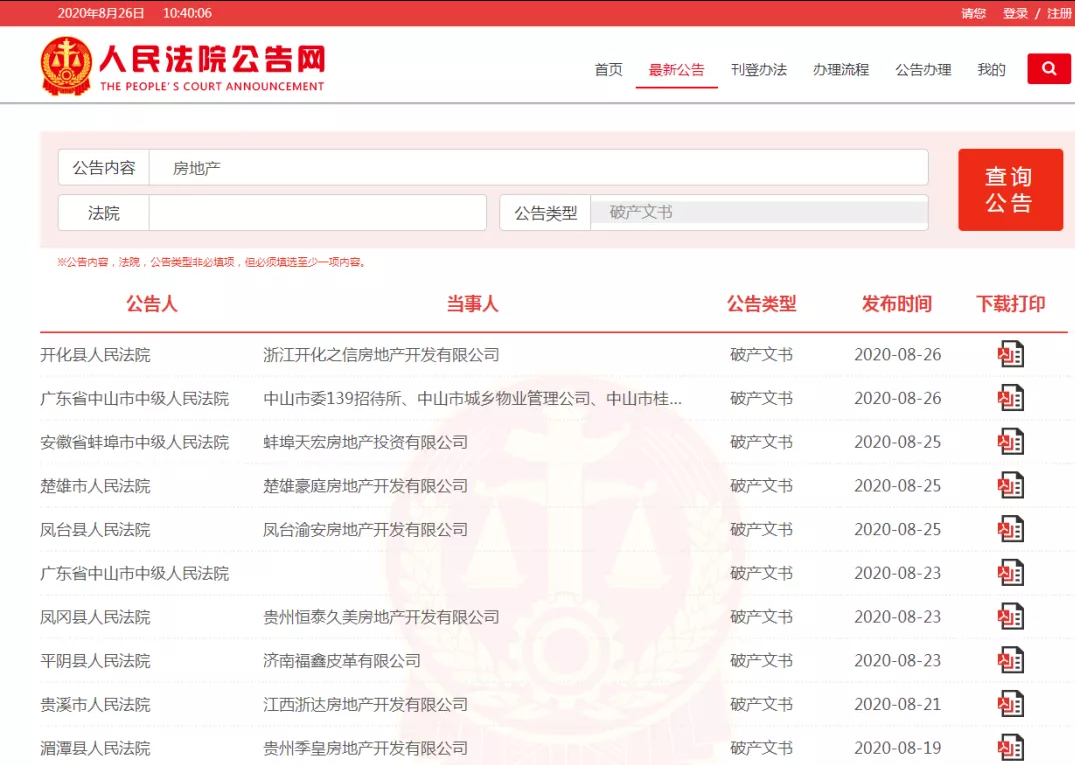Focus the empty 法院 input field

point(317,213)
